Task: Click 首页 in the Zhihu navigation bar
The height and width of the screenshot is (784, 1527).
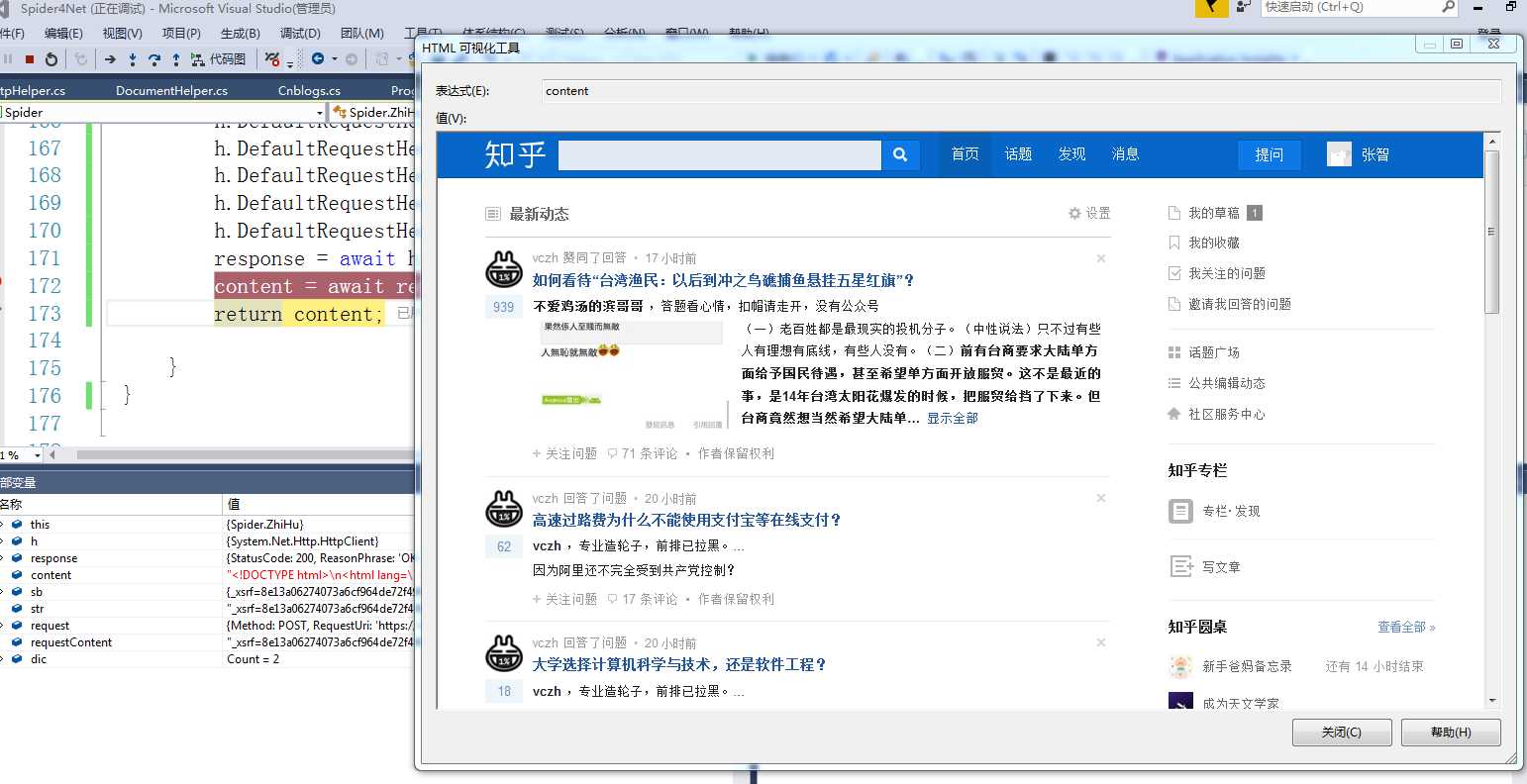Action: pyautogui.click(x=965, y=154)
